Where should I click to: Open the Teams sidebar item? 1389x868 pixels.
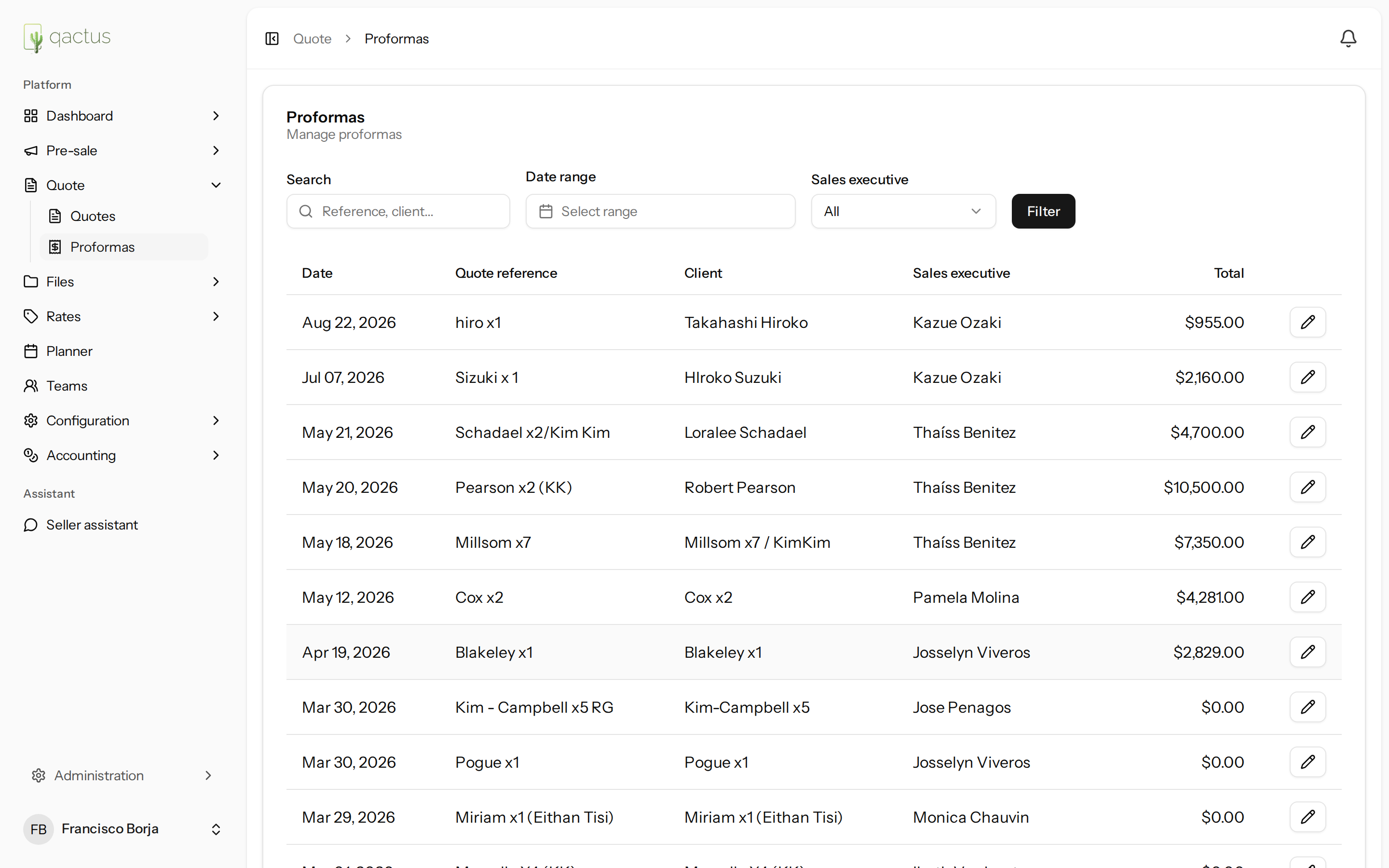tap(123, 386)
